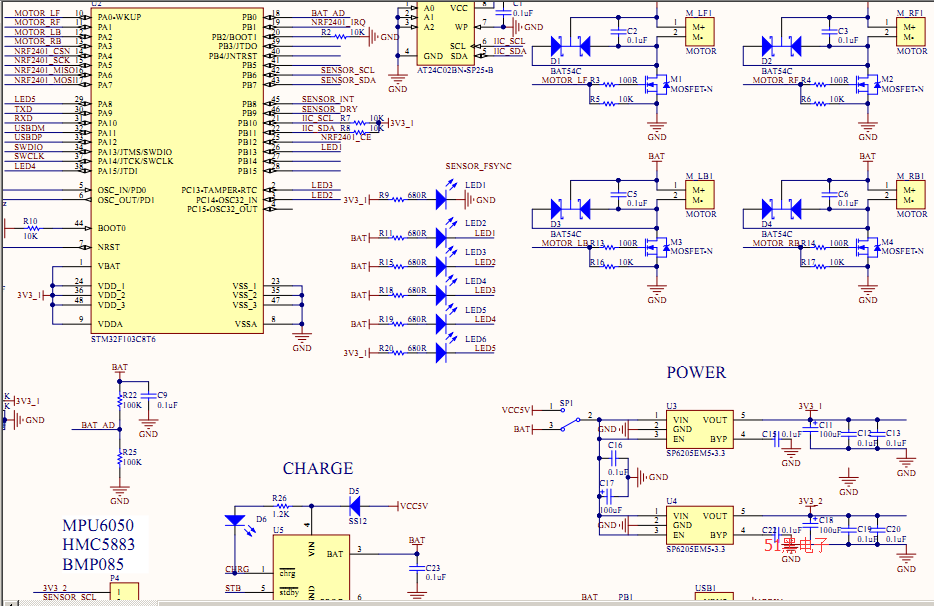This screenshot has width=934, height=606.
Task: Click the horizontal scrollbar at the bottom
Action: click(x=467, y=603)
